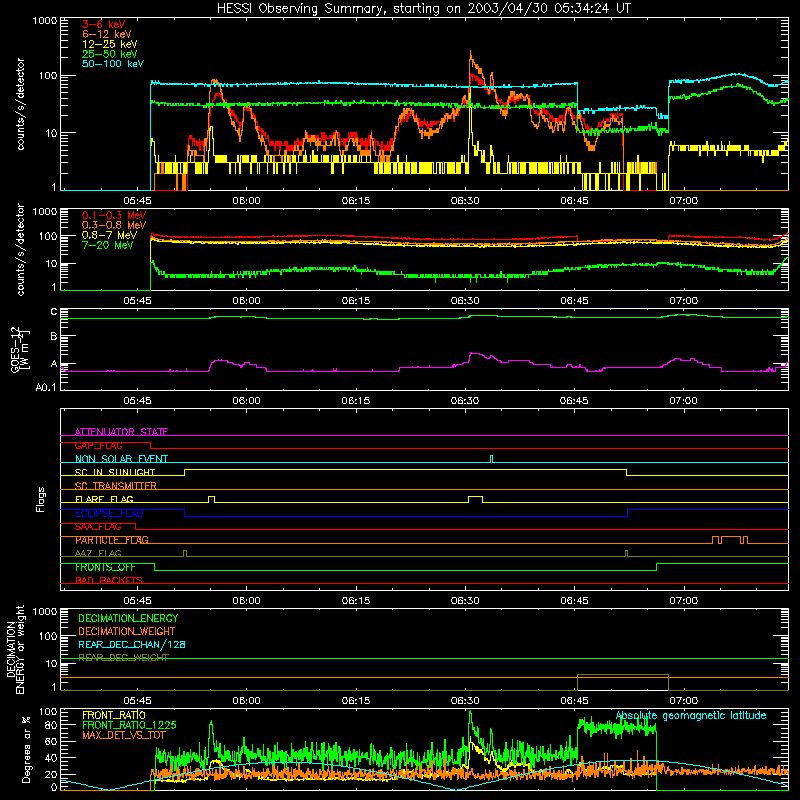Click the FRONTS_OFF flag label

point(105,567)
